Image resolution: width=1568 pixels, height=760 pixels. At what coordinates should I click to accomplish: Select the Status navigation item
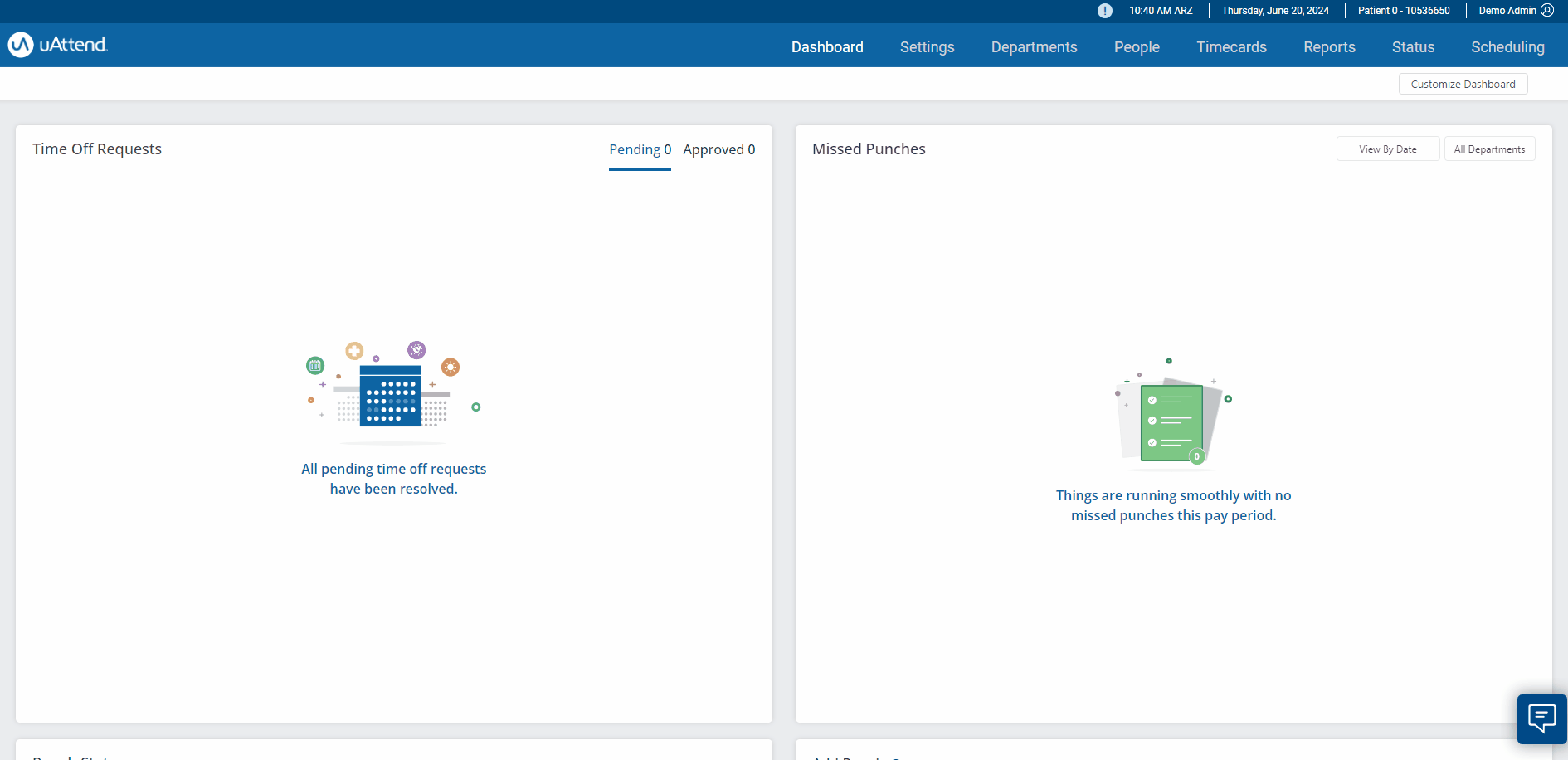[1413, 47]
